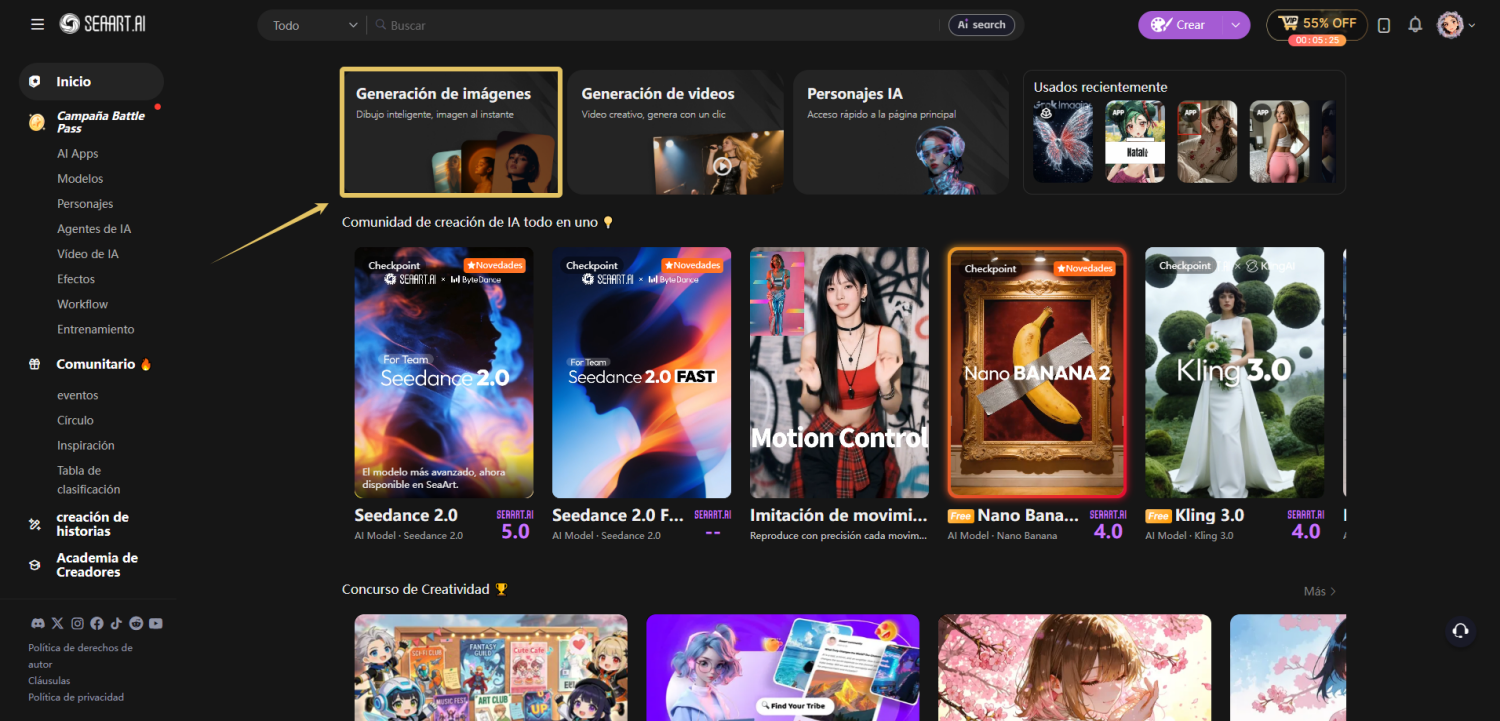This screenshot has height=721, width=1500.
Task: Click the VIP 55% OFF offer
Action: click(x=1316, y=24)
